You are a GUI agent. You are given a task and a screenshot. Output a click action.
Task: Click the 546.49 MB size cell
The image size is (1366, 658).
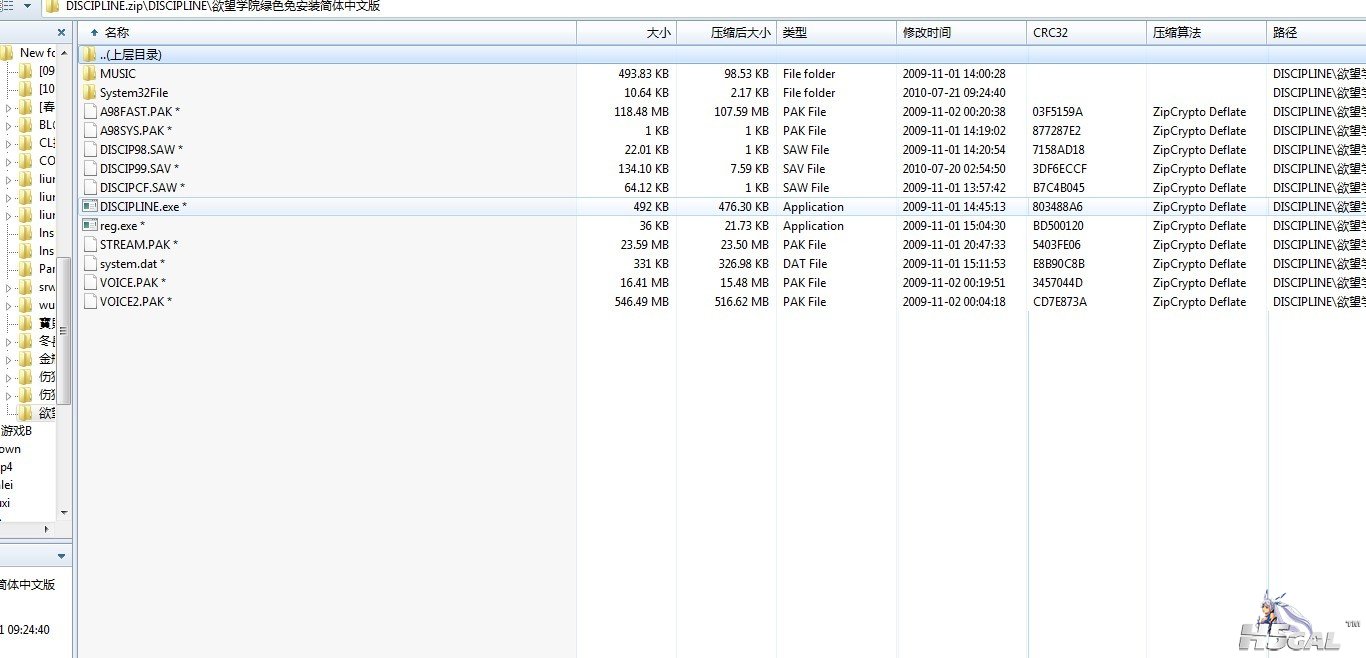click(641, 301)
